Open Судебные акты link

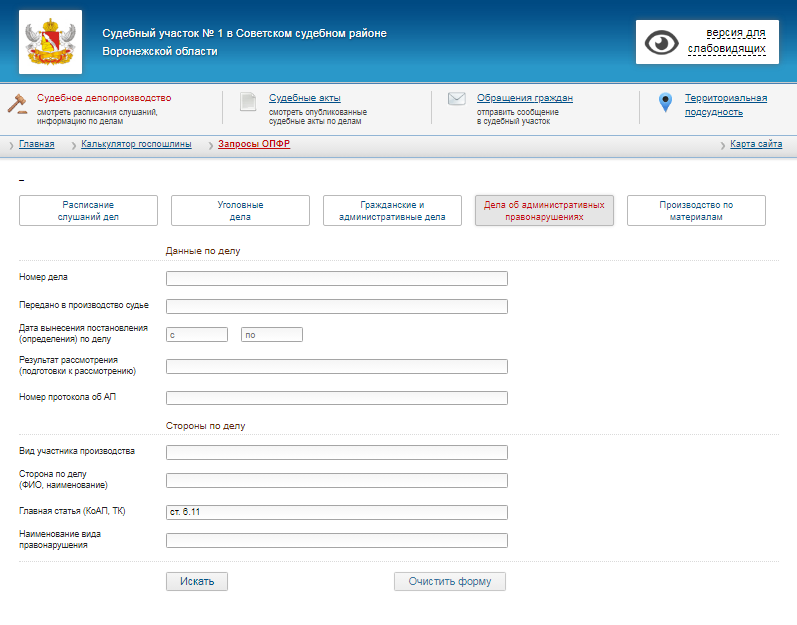click(304, 98)
